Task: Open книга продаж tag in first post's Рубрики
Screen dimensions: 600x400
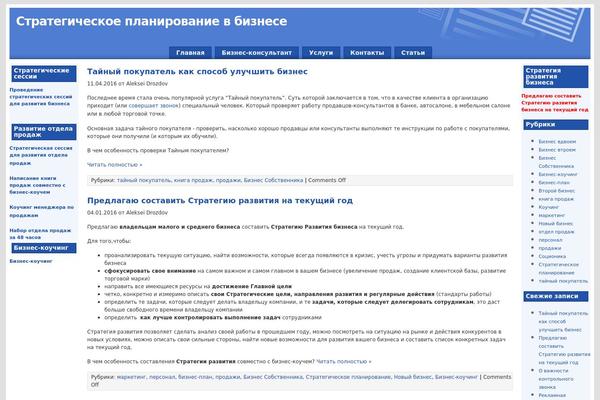Action: coord(193,180)
